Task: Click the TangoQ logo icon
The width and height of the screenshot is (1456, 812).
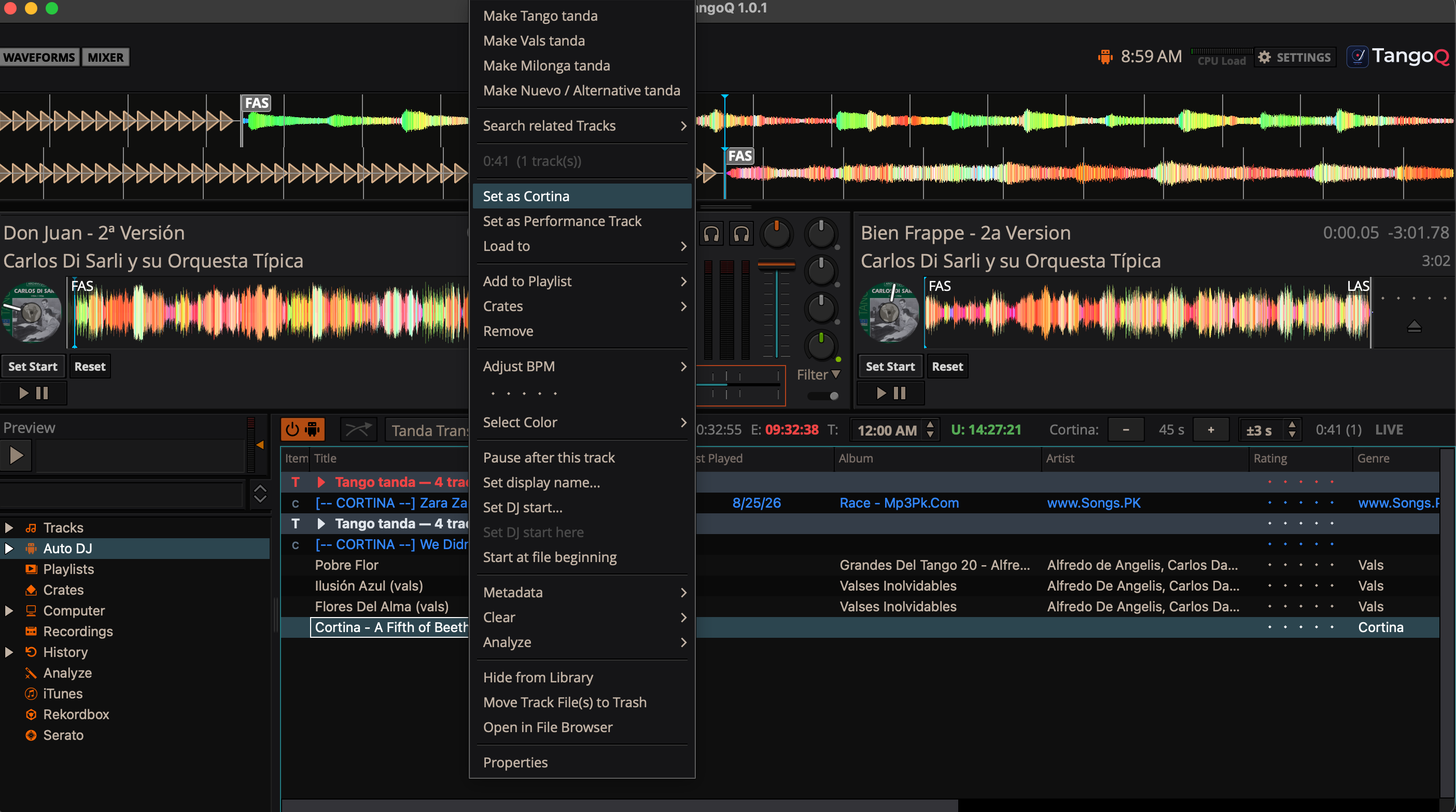Action: pos(1357,57)
